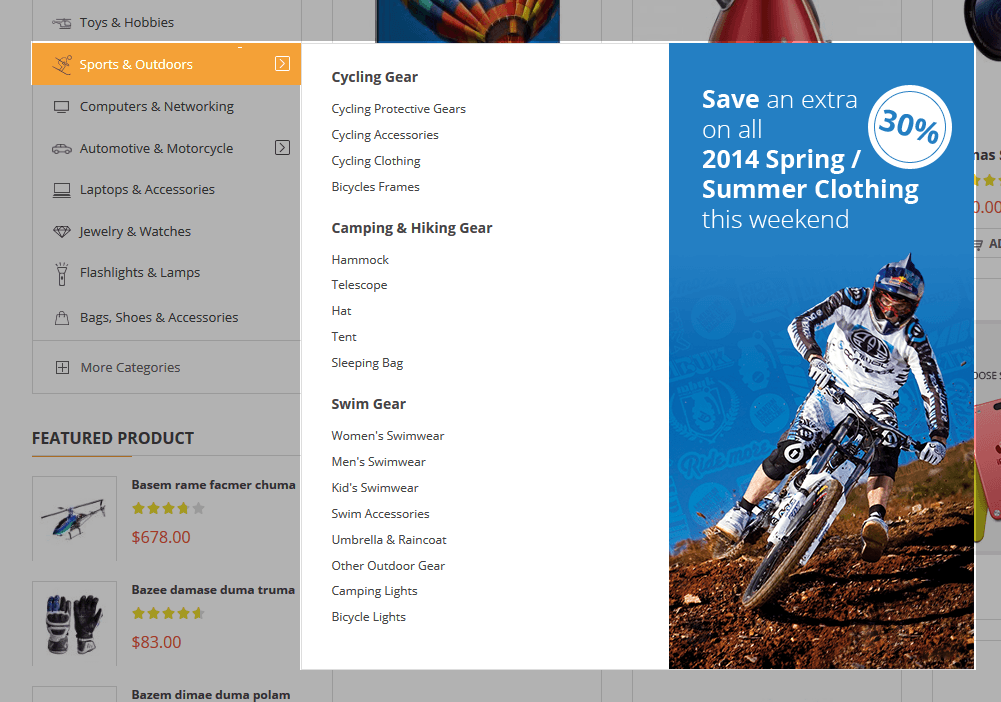Click the helicopter icon beside Toys & Hobbies
The height and width of the screenshot is (702, 1001).
click(x=62, y=23)
